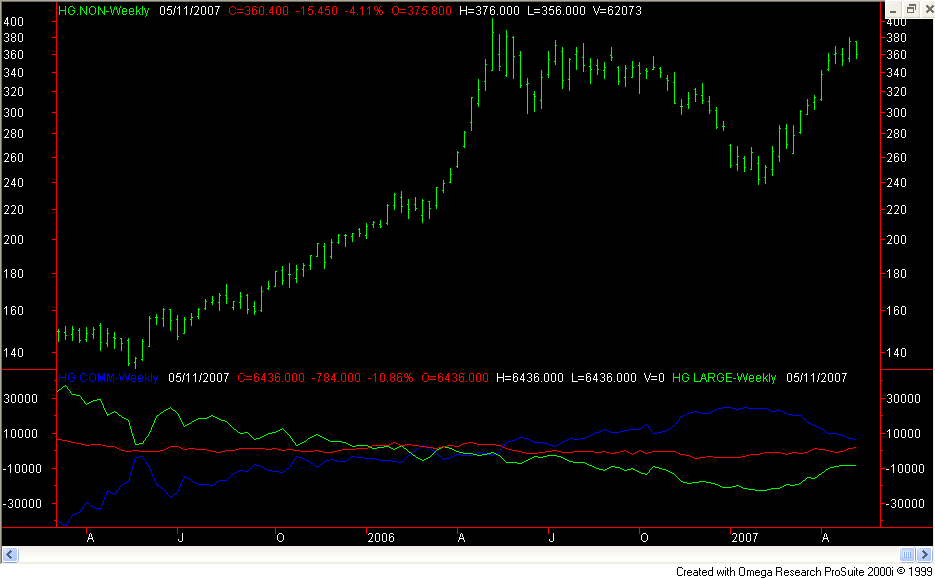The height and width of the screenshot is (578, 935).
Task: Click the chart restore window icon
Action: point(911,8)
